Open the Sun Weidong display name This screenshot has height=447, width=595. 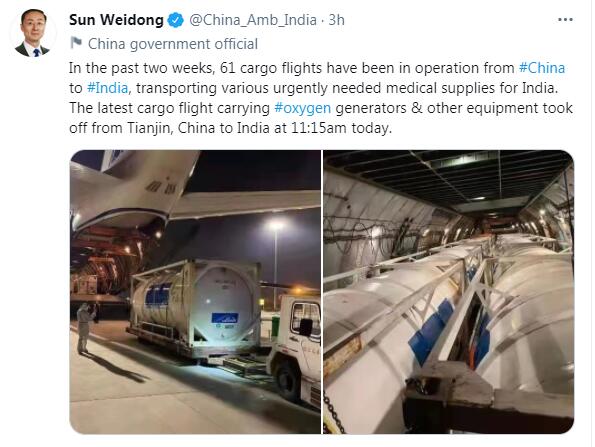tap(116, 20)
